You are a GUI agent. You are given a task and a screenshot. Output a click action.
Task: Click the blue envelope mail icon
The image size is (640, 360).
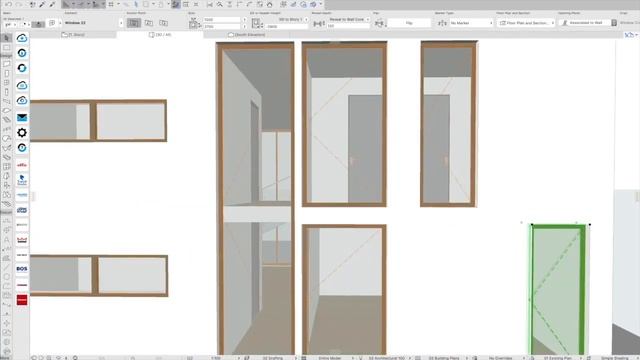(22, 118)
